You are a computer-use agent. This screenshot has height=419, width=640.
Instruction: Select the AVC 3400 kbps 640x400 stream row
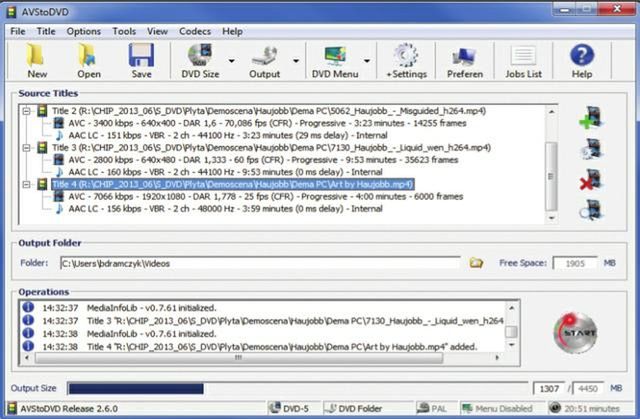coord(267,123)
